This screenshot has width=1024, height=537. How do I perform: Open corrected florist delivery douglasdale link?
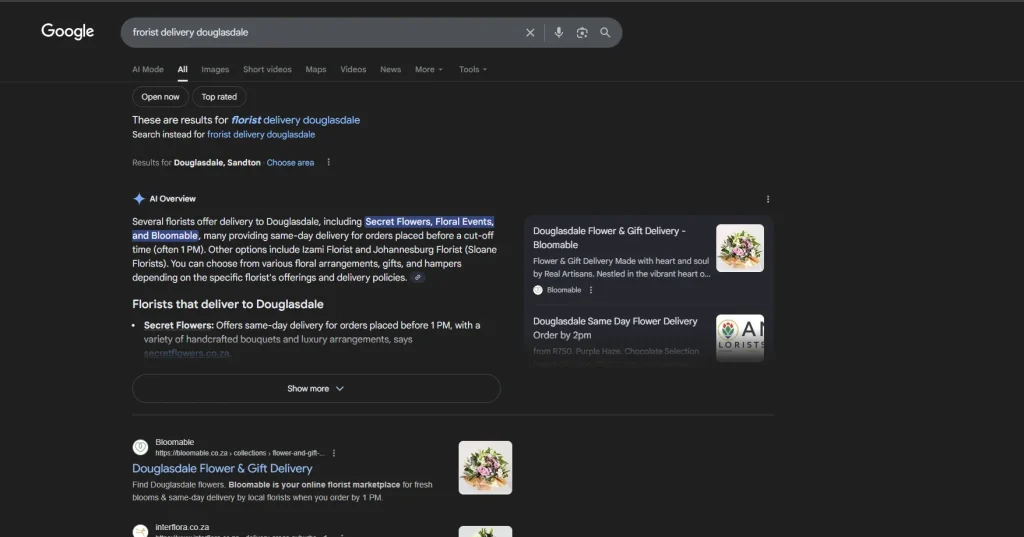pos(295,120)
